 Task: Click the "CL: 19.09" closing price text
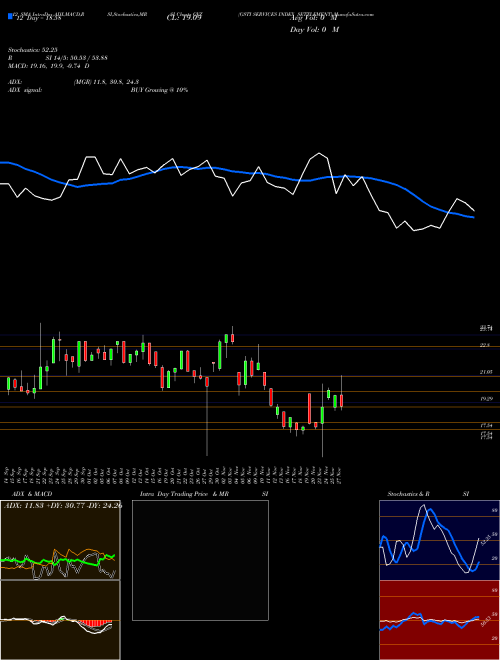[x=184, y=18]
